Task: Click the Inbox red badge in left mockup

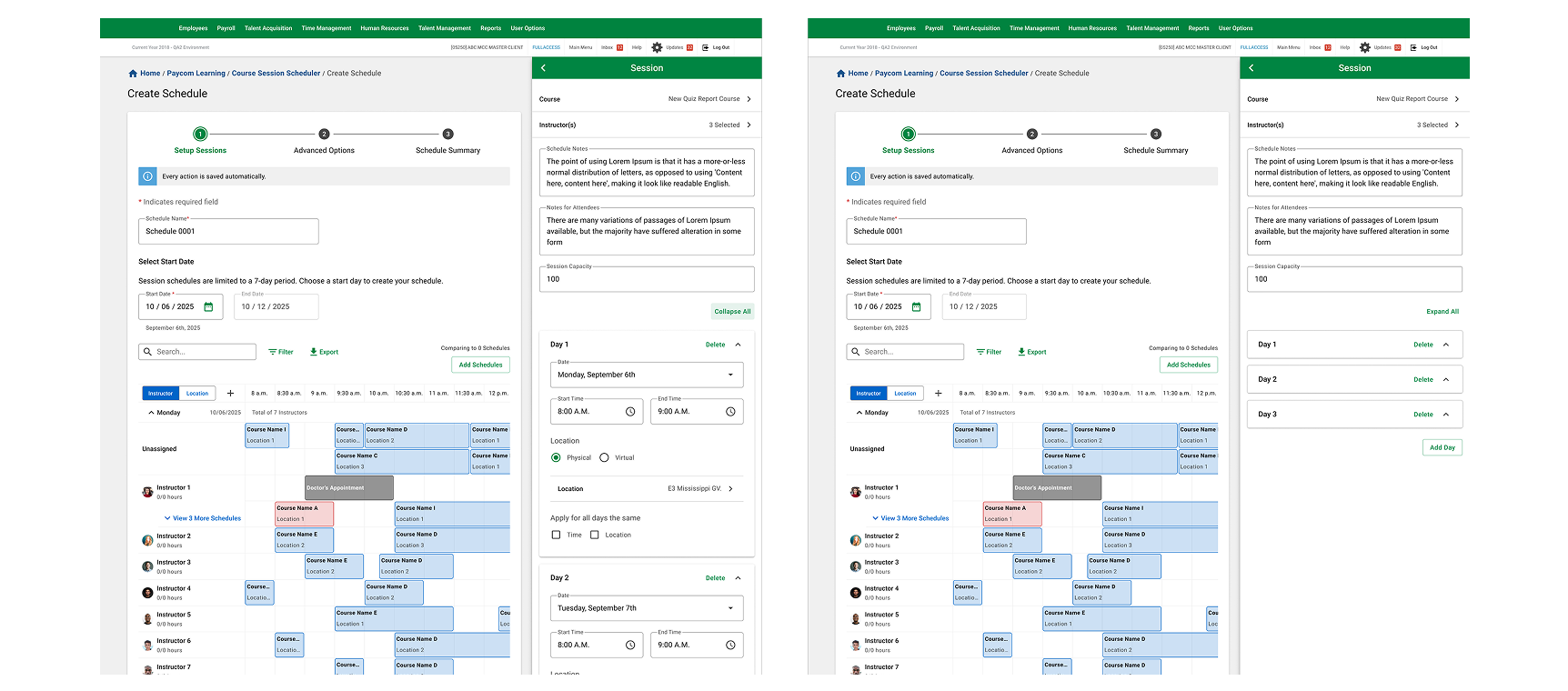Action: (620, 47)
